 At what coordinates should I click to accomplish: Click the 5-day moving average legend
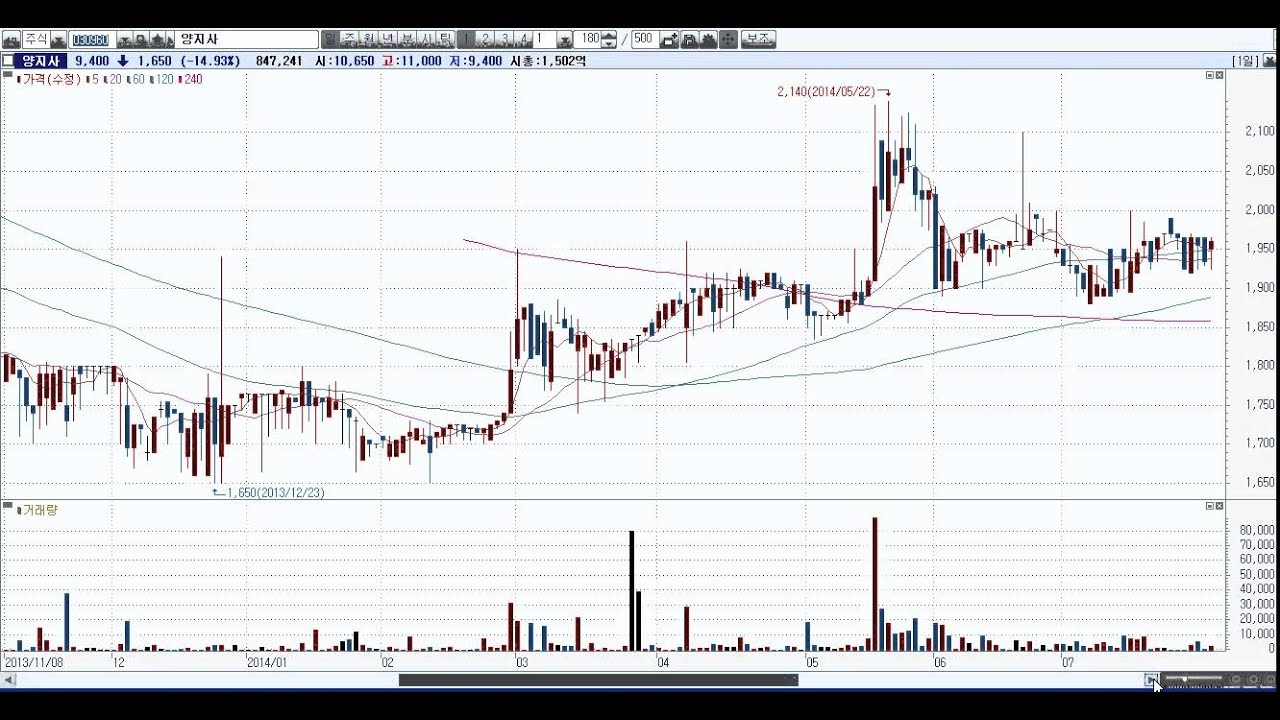pos(92,79)
